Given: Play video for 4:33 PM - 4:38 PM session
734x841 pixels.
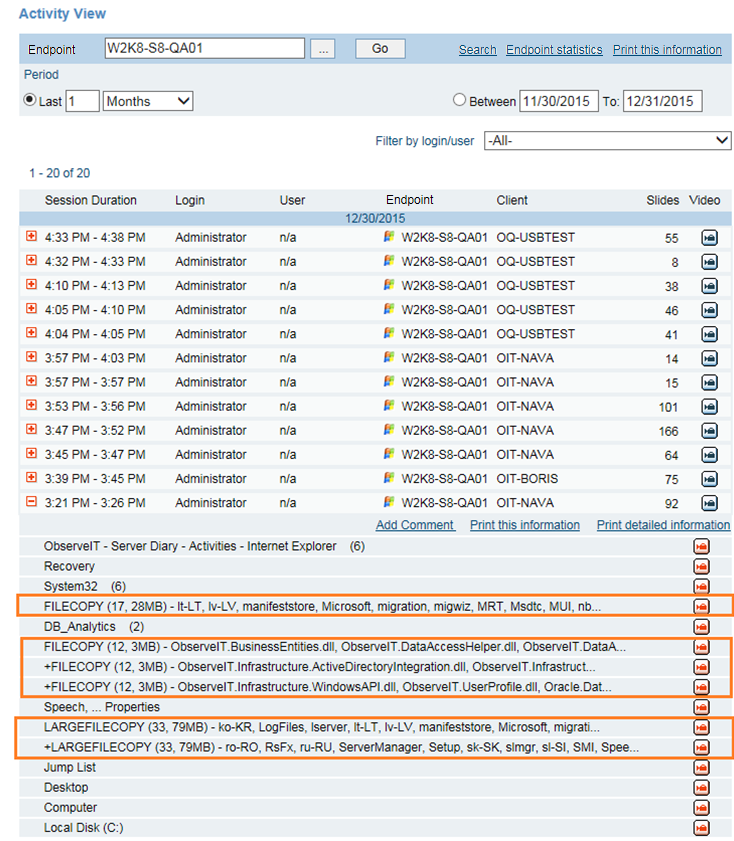Looking at the screenshot, I should point(709,238).
